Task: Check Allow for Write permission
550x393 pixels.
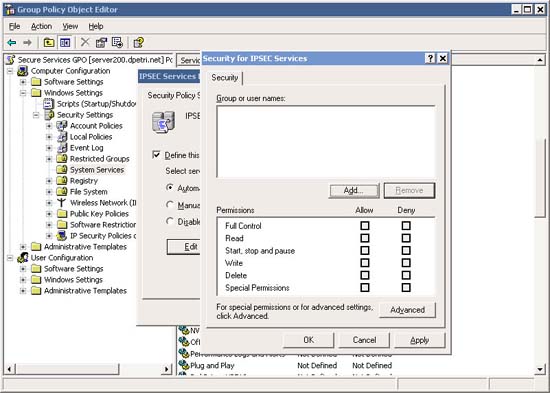Action: (x=365, y=263)
